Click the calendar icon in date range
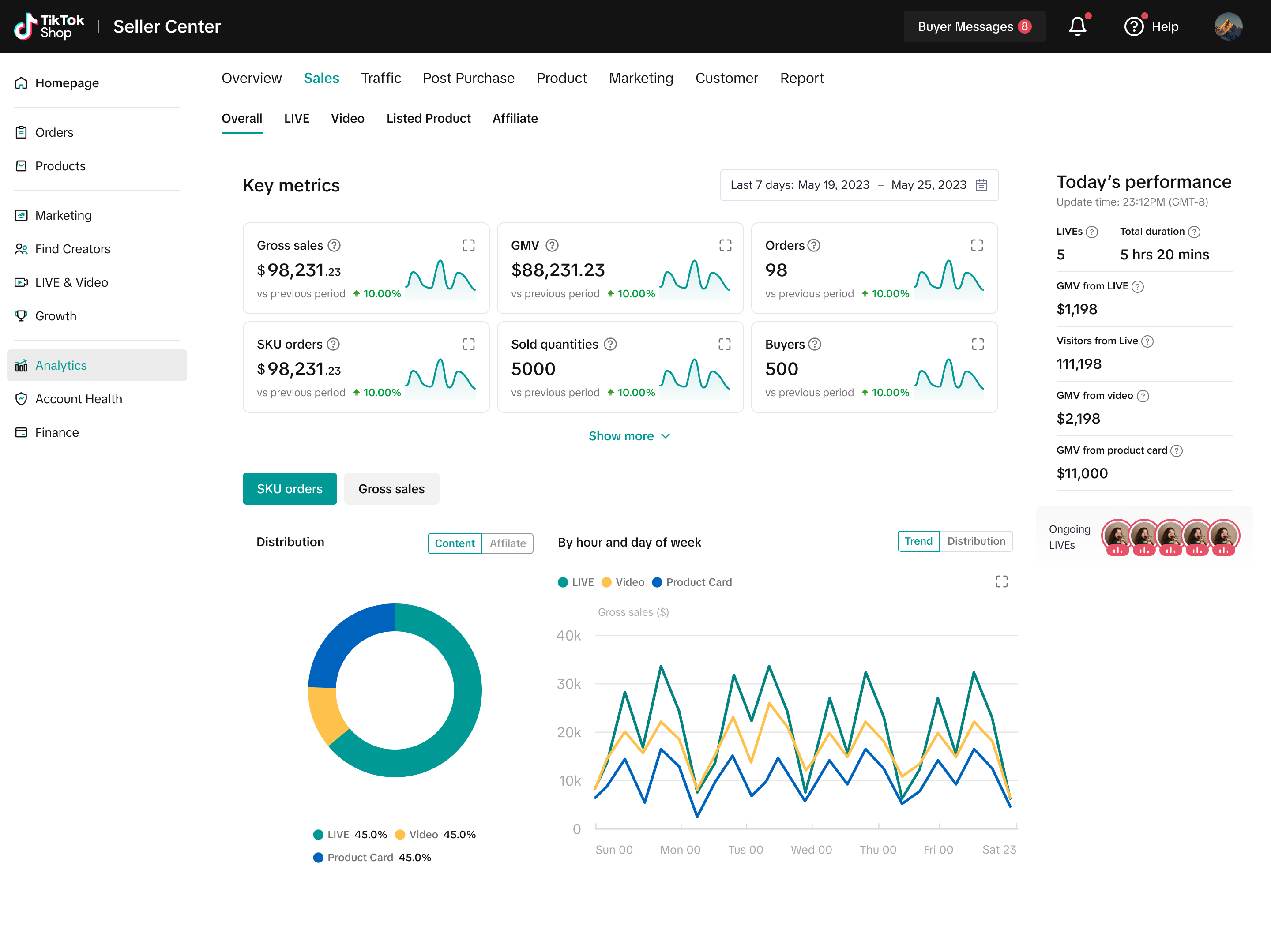This screenshot has height=952, width=1271. click(981, 185)
